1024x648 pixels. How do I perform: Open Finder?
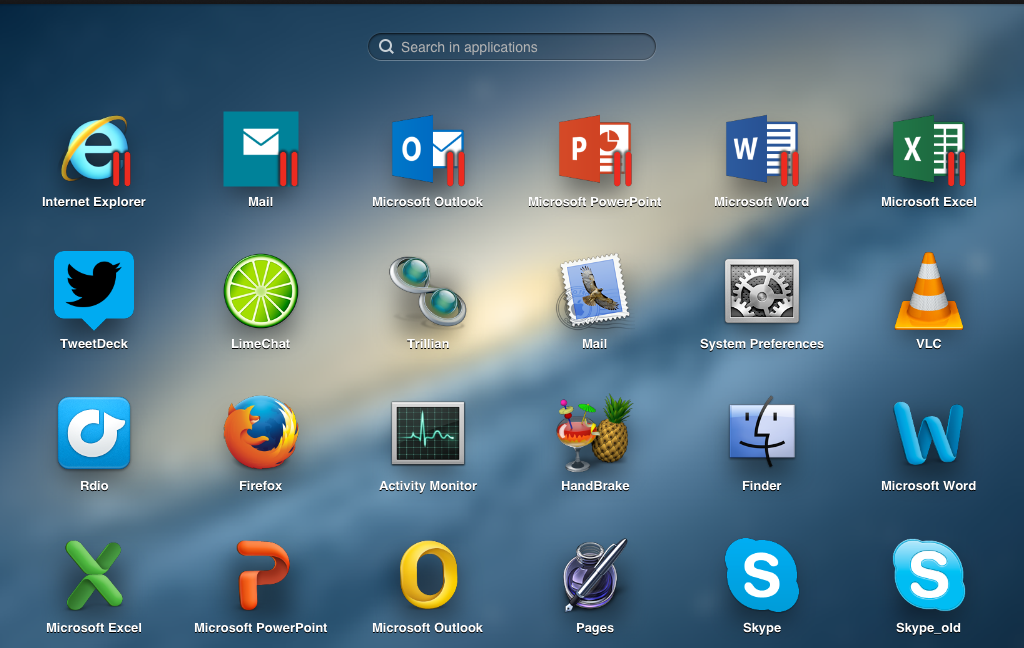pyautogui.click(x=762, y=433)
